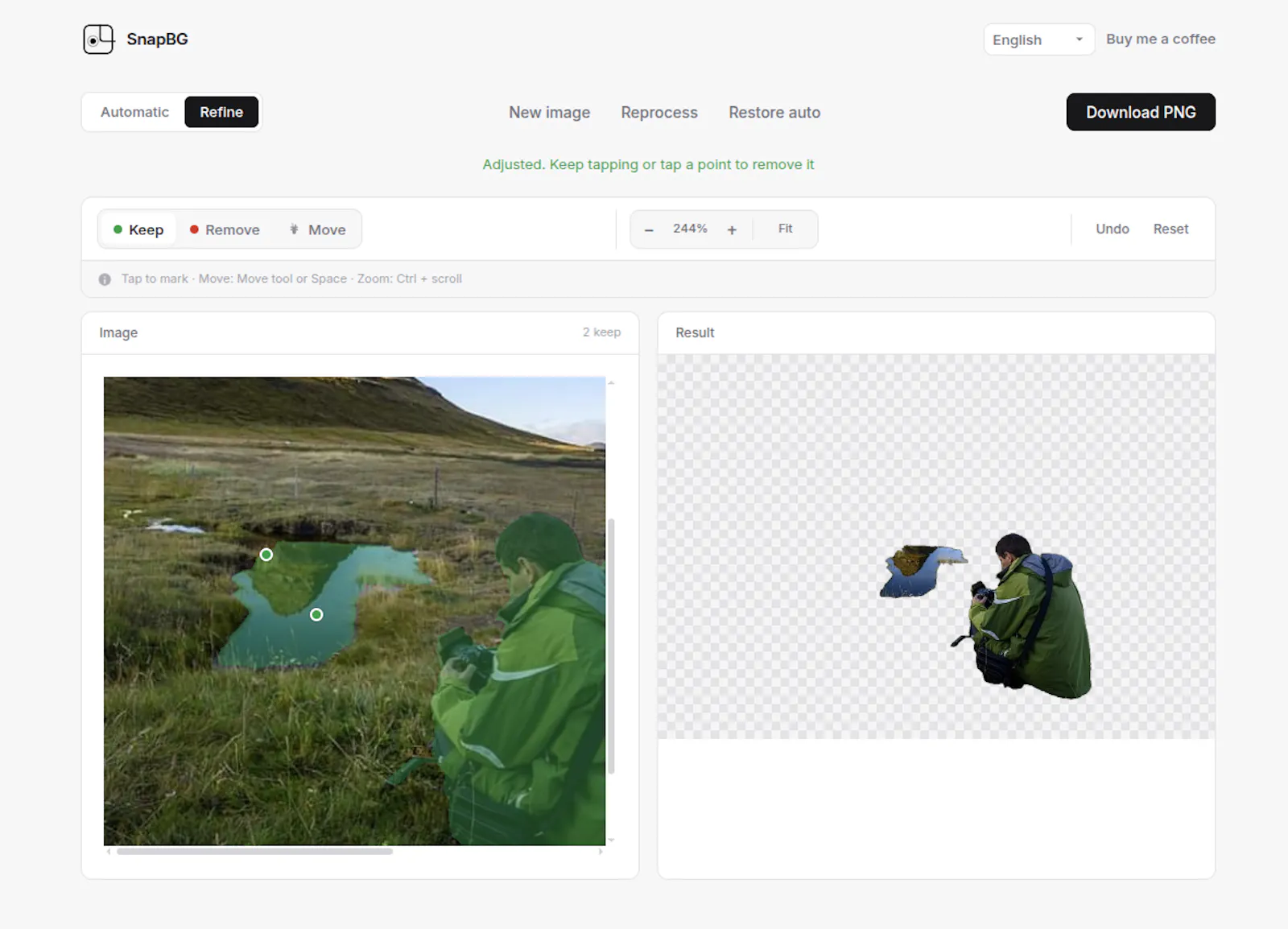Click the '2 keep' counter text
The width and height of the screenshot is (1288, 929).
click(x=601, y=332)
